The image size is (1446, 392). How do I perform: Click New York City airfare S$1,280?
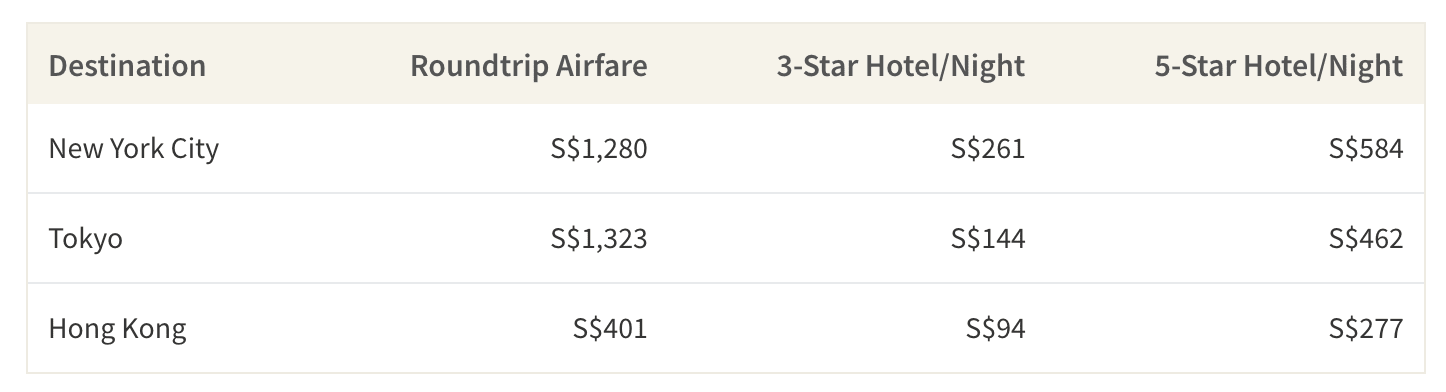[599, 149]
